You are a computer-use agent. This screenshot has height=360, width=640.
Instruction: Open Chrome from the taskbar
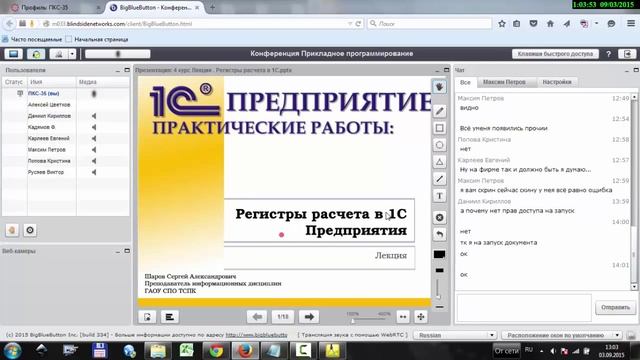216,351
